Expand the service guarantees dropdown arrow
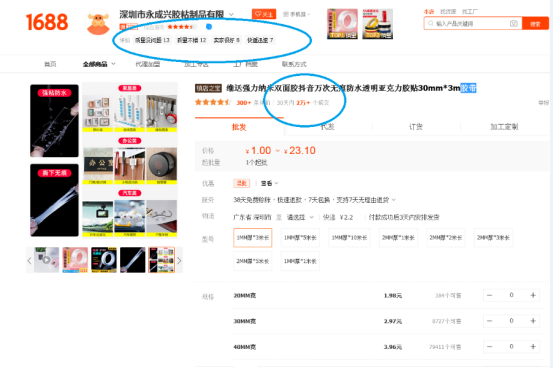 tap(394, 200)
